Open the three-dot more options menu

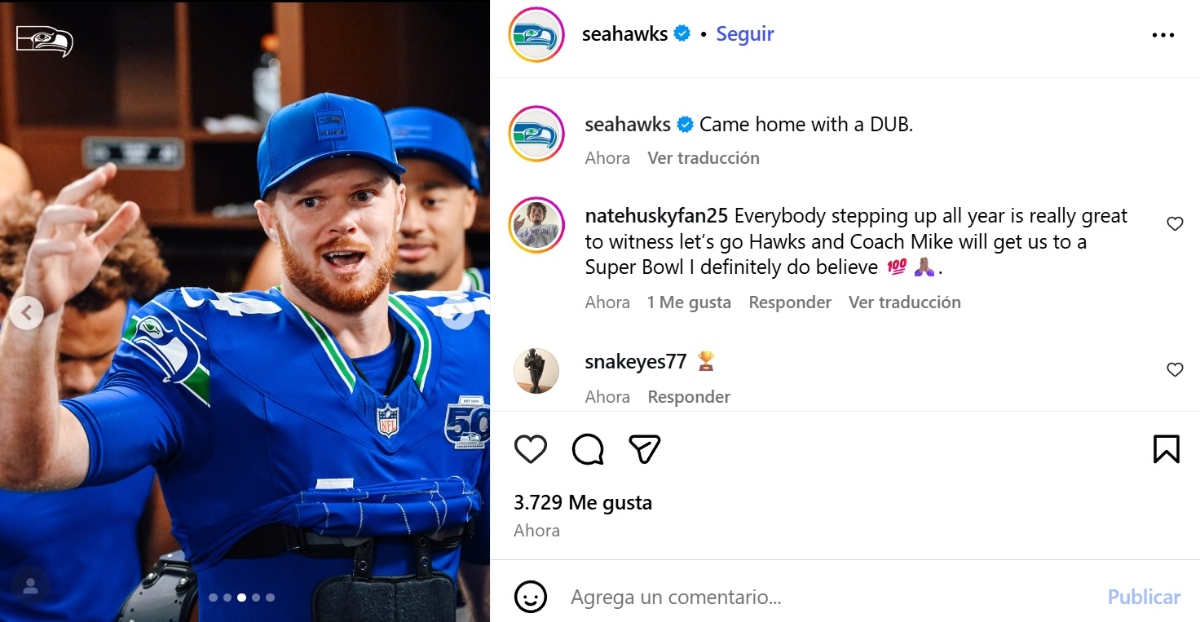pos(1163,34)
